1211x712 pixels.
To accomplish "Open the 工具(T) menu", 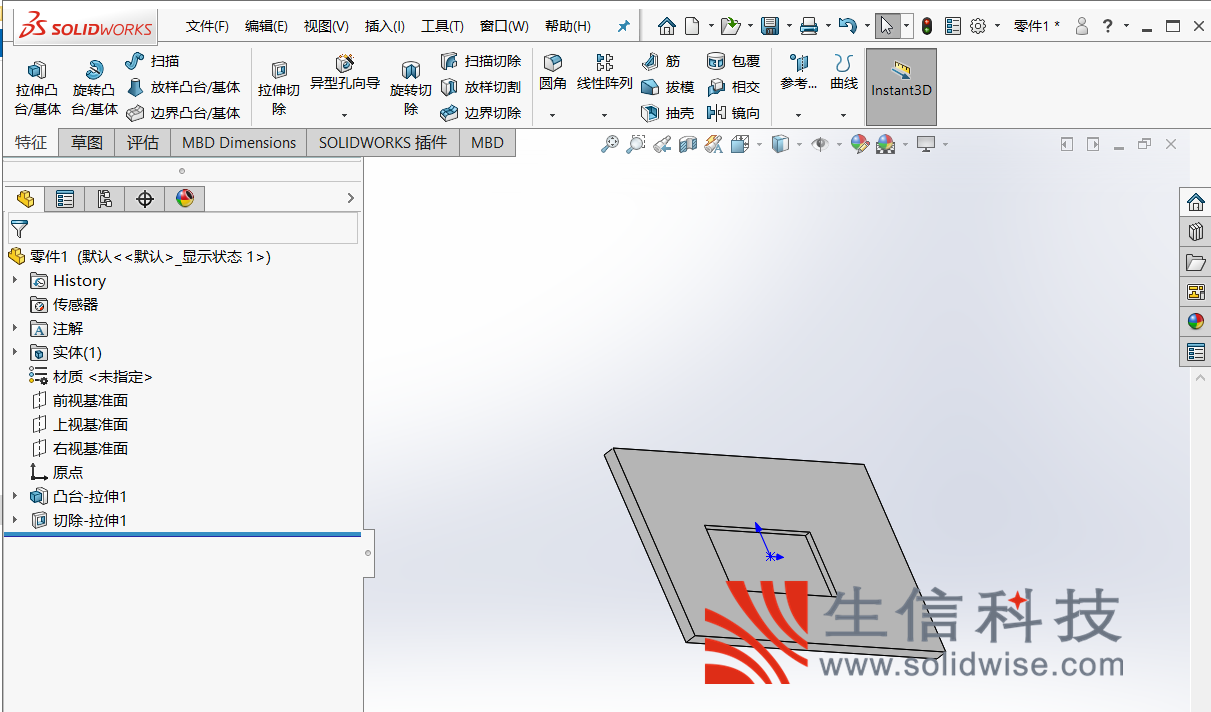I will [442, 26].
